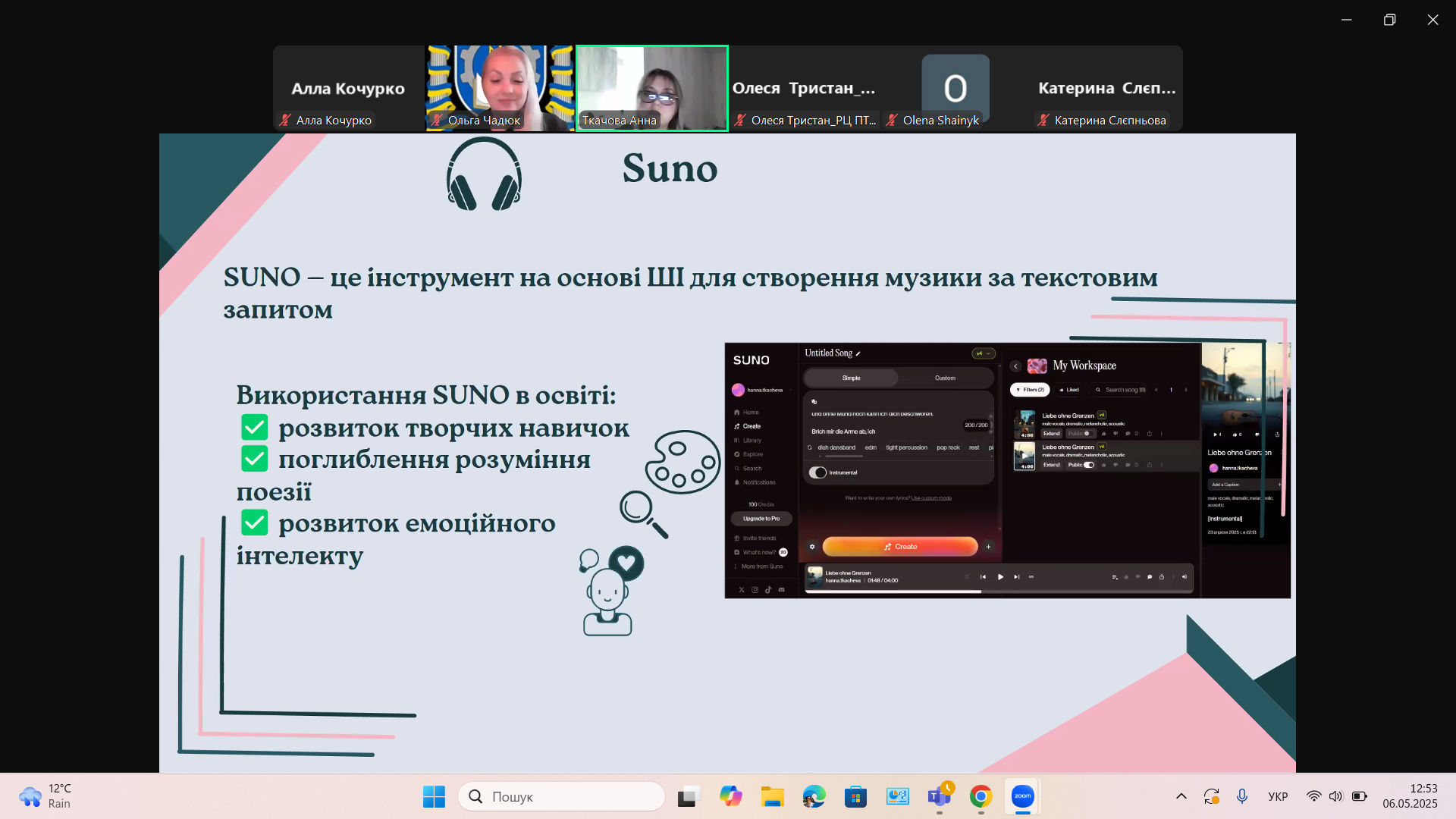Open Zoom from the taskbar
Screen dimensions: 1456x819
(1022, 796)
